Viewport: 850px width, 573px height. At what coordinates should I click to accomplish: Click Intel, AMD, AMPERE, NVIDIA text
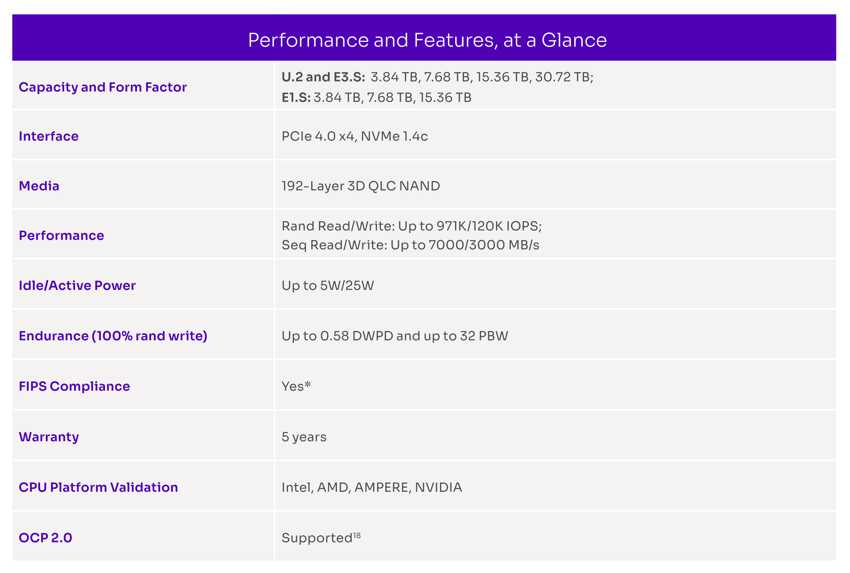pyautogui.click(x=371, y=487)
